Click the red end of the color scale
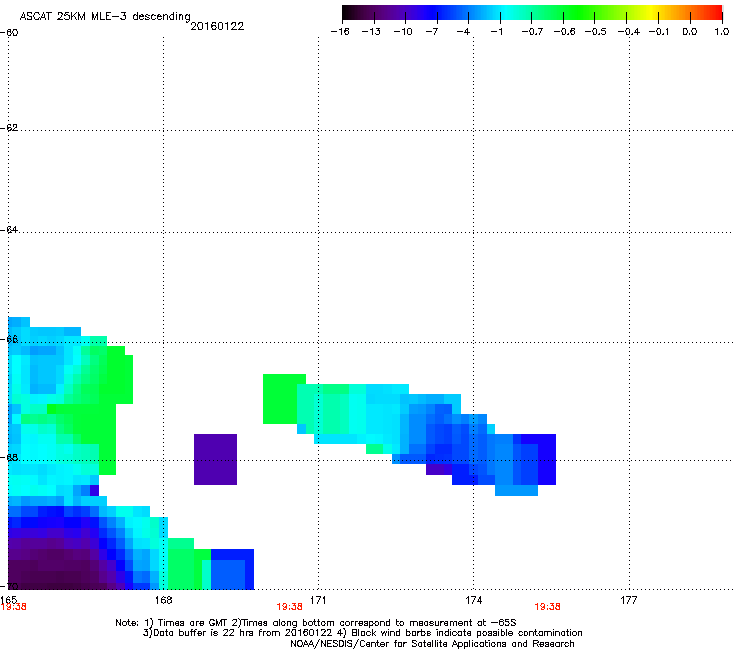The width and height of the screenshot is (740, 650). click(715, 13)
